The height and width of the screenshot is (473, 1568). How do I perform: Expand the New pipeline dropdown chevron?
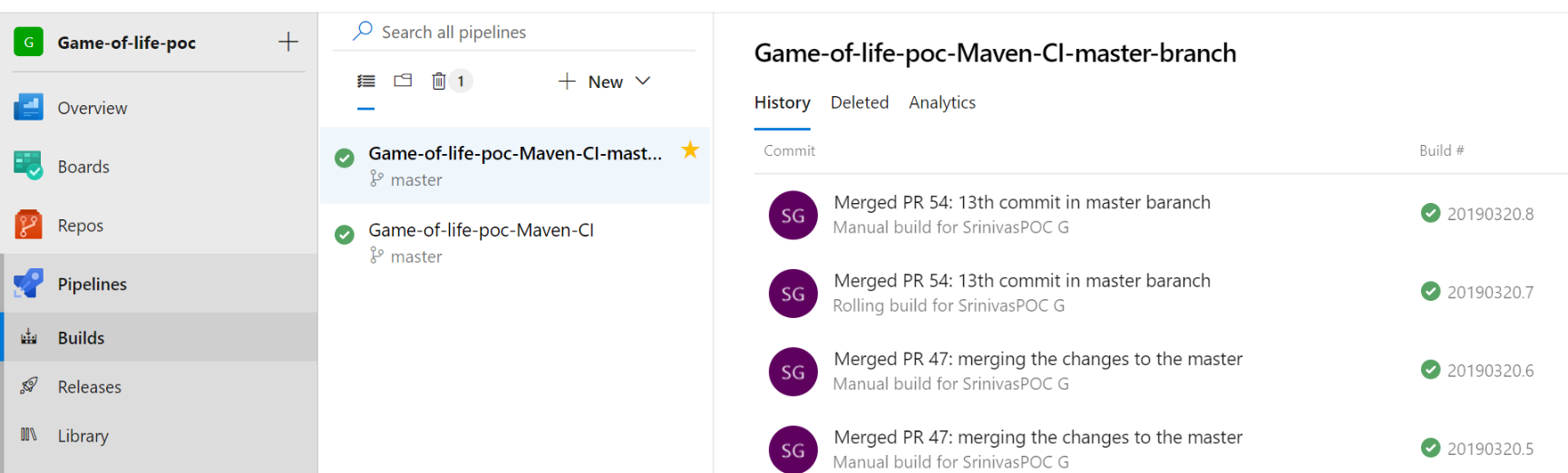tap(643, 81)
